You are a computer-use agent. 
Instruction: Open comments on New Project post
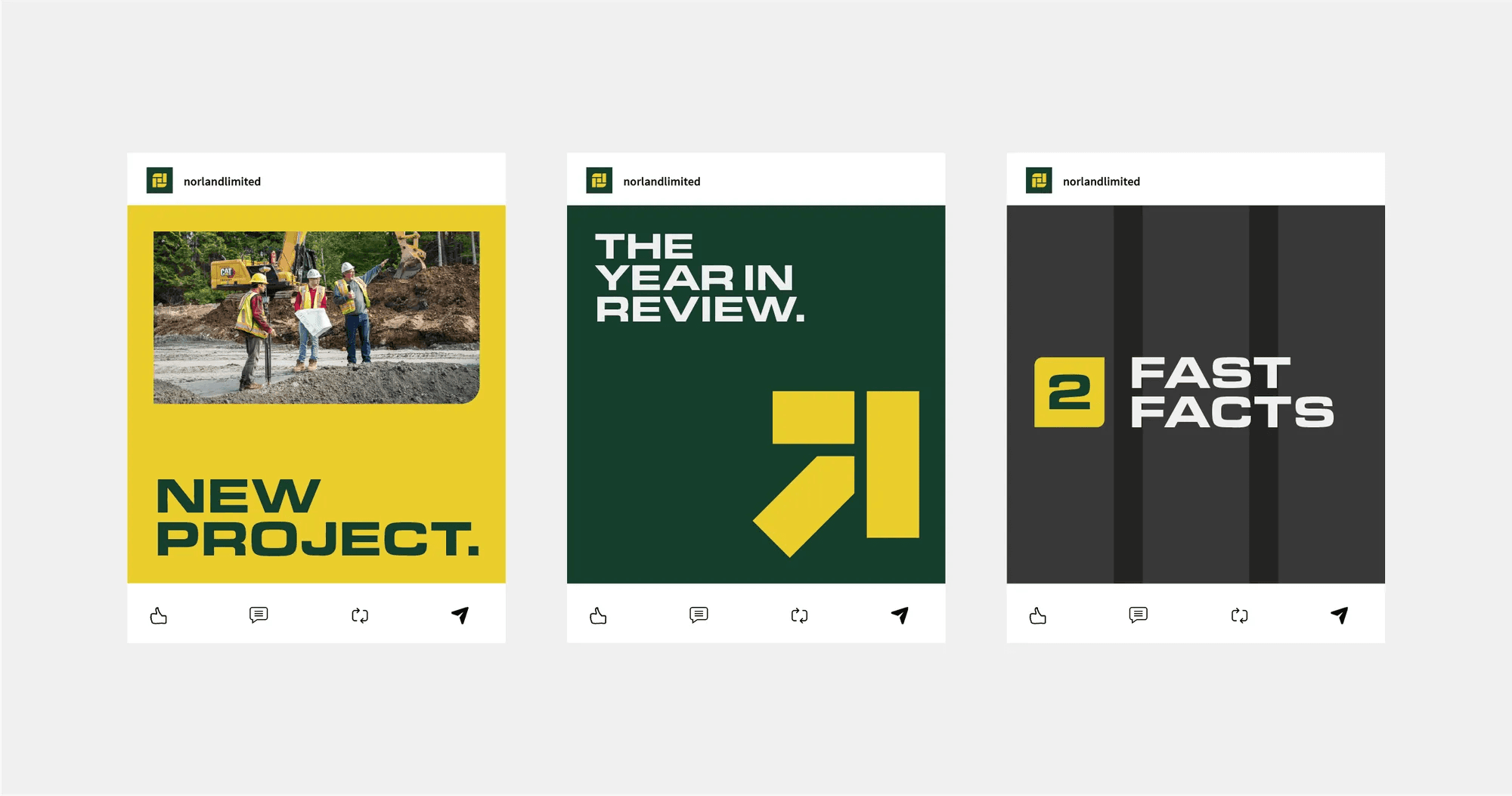259,615
